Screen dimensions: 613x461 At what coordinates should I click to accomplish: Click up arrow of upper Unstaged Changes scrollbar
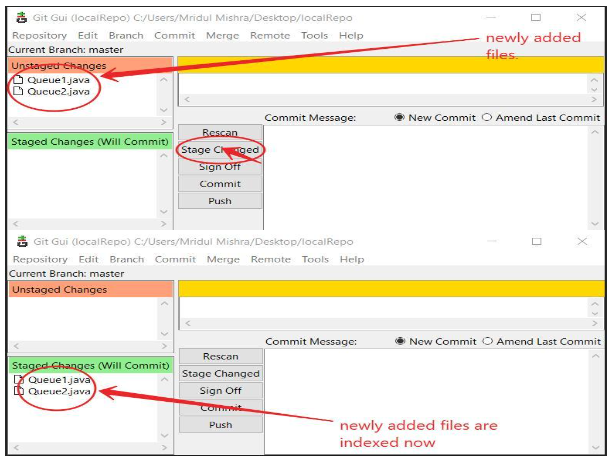164,79
